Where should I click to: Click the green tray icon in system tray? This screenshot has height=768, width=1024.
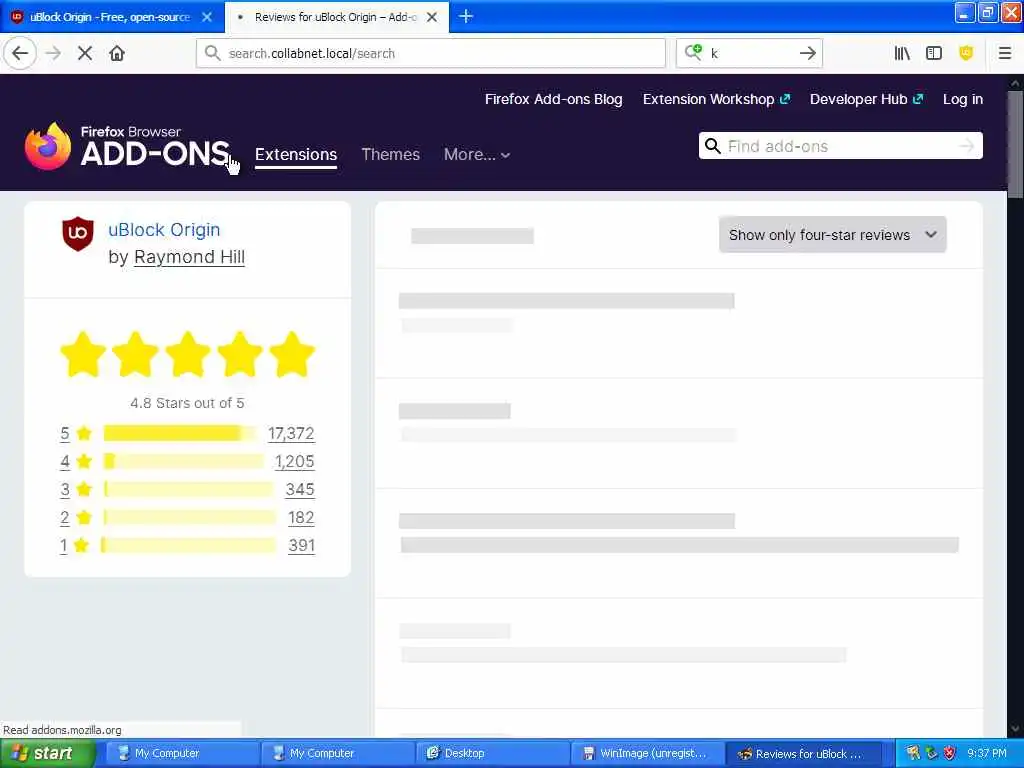[931, 753]
